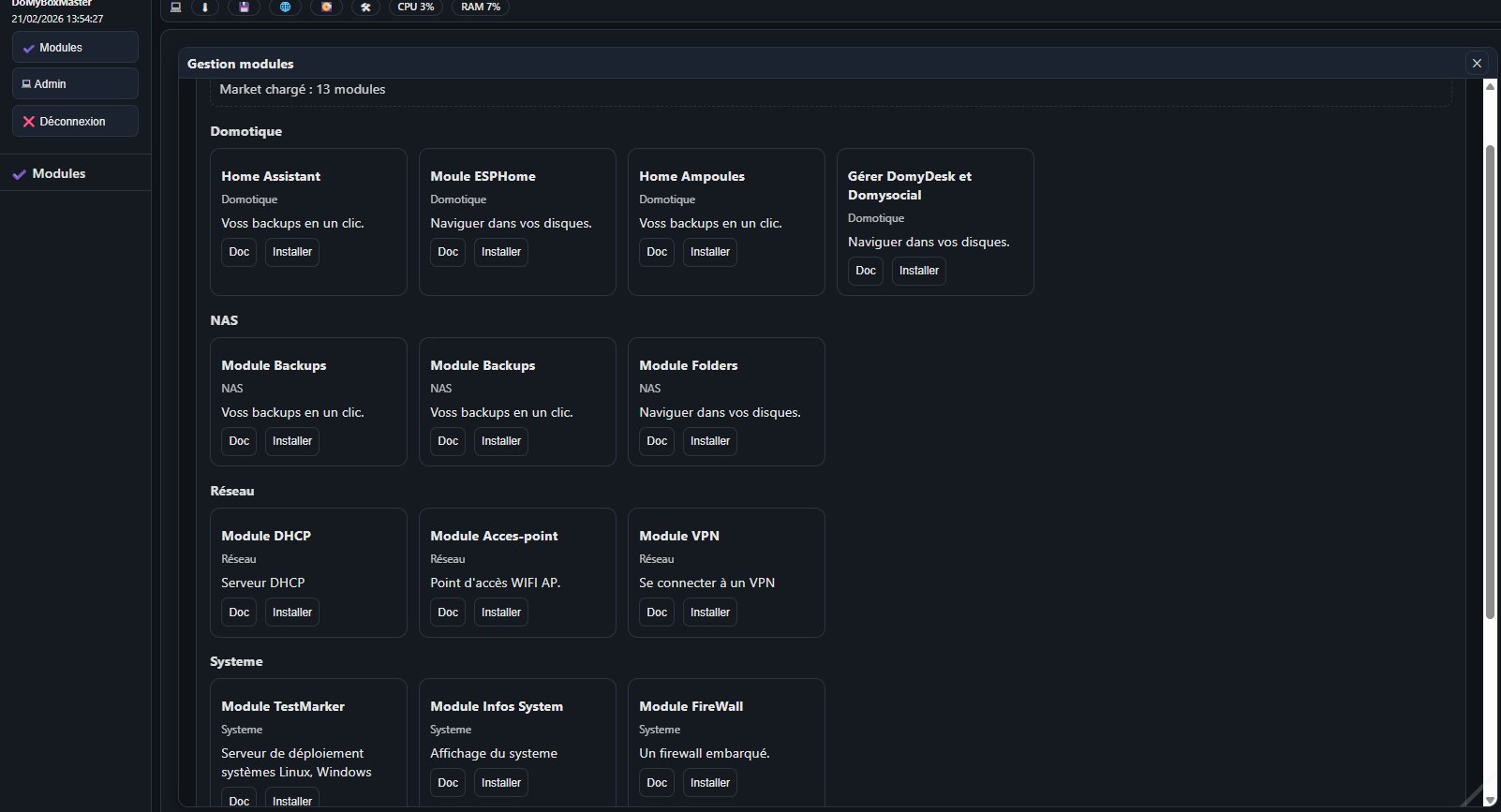The width and height of the screenshot is (1501, 812).
Task: Click the CPU 3% indicator
Action: (416, 7)
